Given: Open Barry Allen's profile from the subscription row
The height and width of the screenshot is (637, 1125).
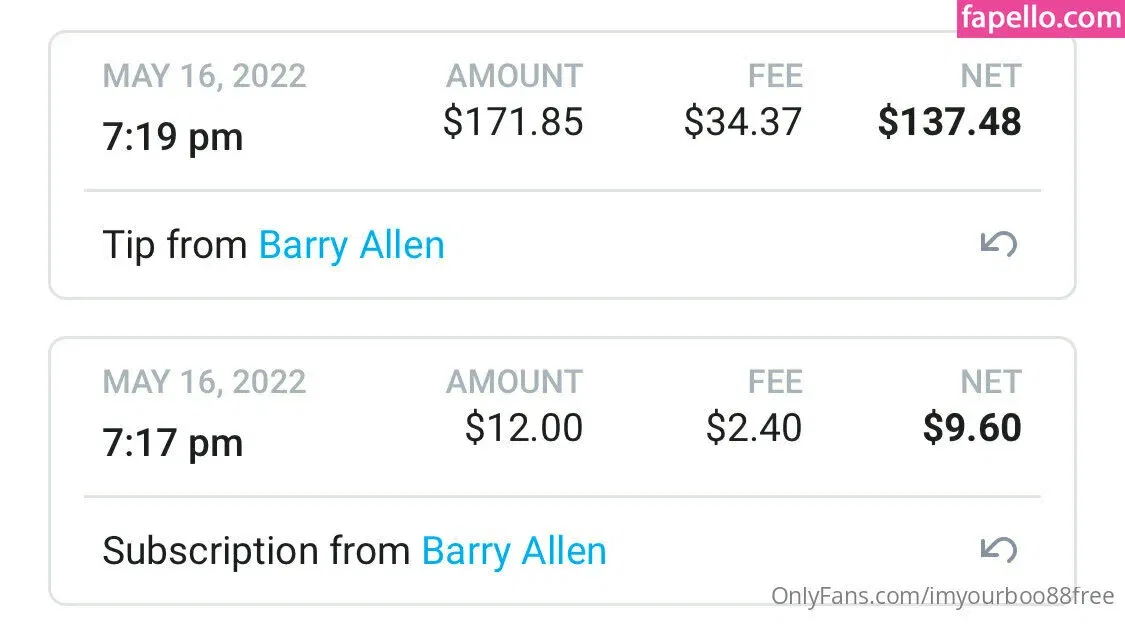Looking at the screenshot, I should tap(514, 551).
